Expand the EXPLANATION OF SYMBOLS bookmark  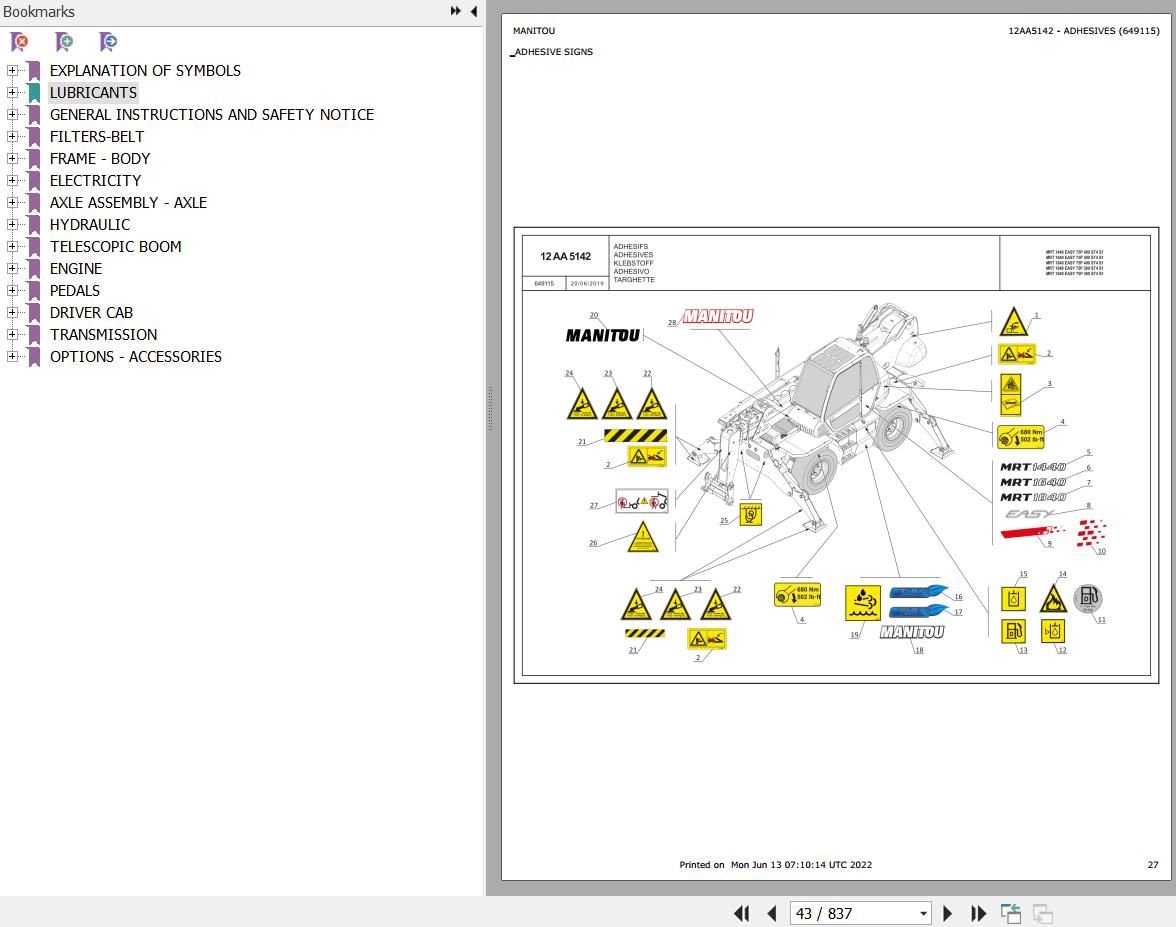tap(12, 70)
